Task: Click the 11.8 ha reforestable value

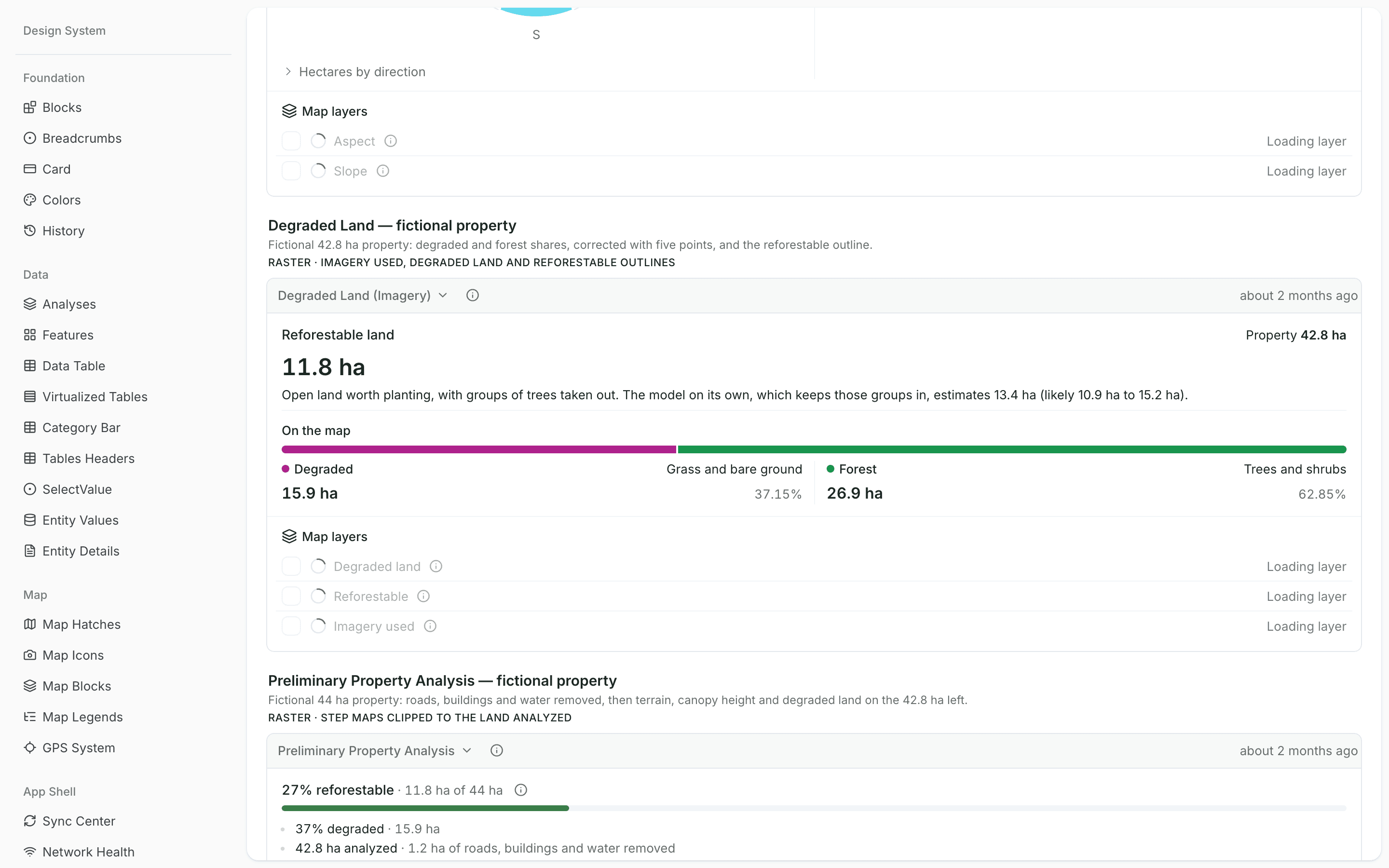Action: (x=323, y=367)
